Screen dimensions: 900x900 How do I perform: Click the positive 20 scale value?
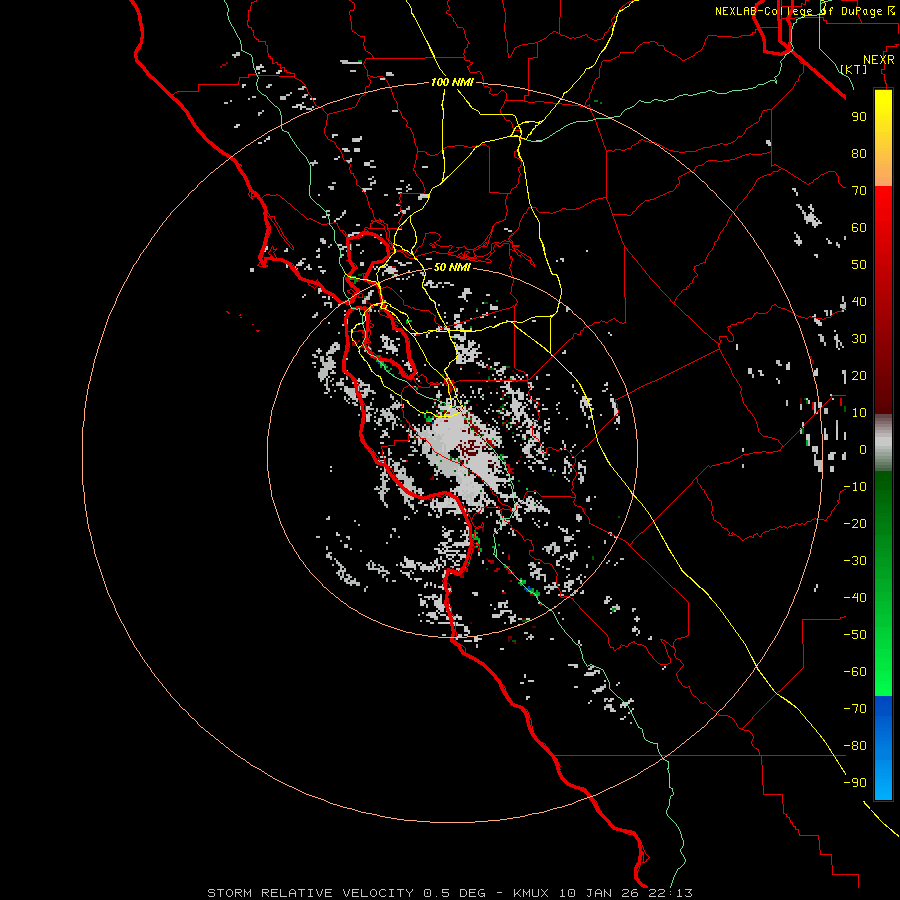[x=859, y=375]
